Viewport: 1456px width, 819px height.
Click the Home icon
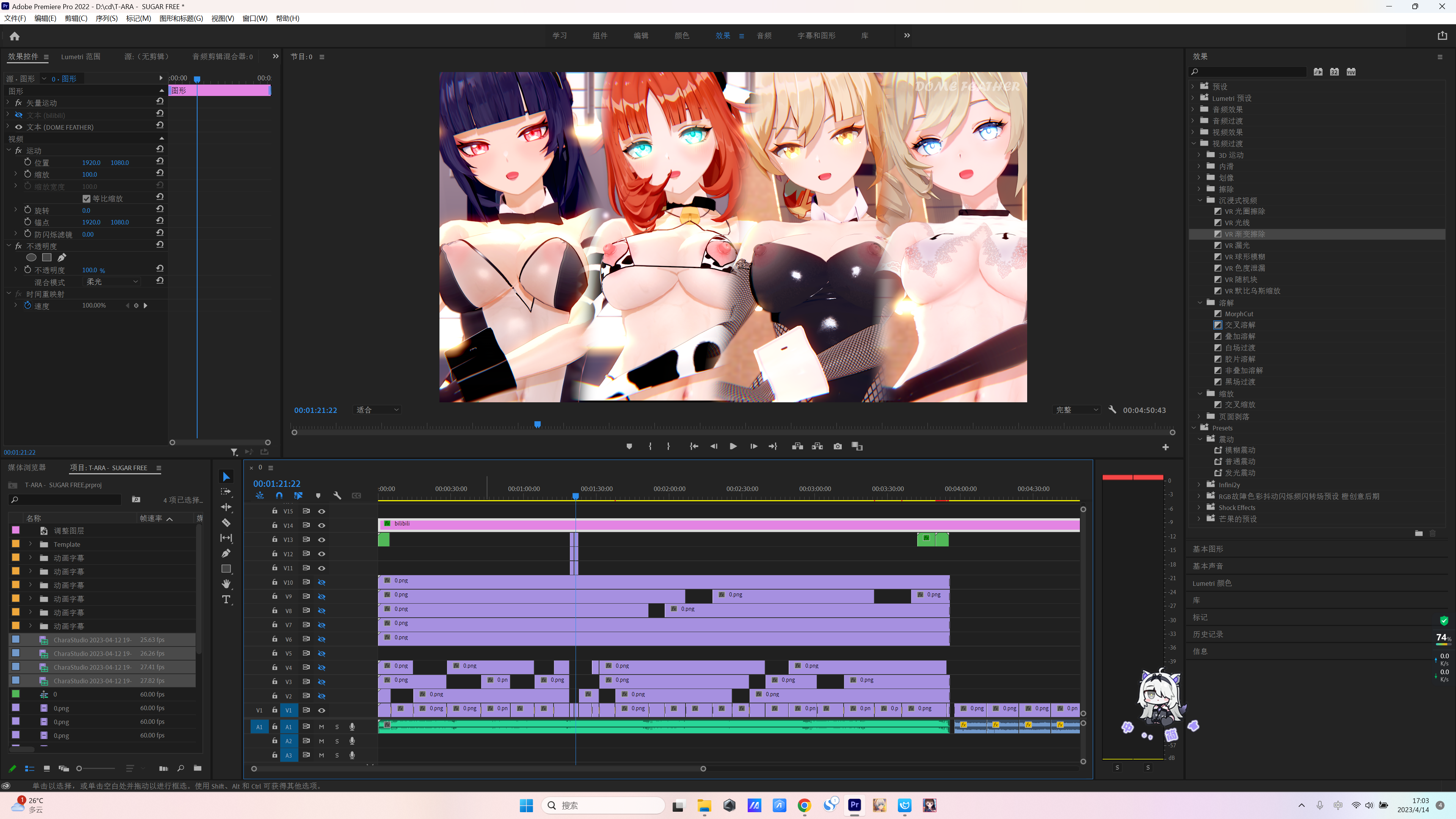[15, 36]
